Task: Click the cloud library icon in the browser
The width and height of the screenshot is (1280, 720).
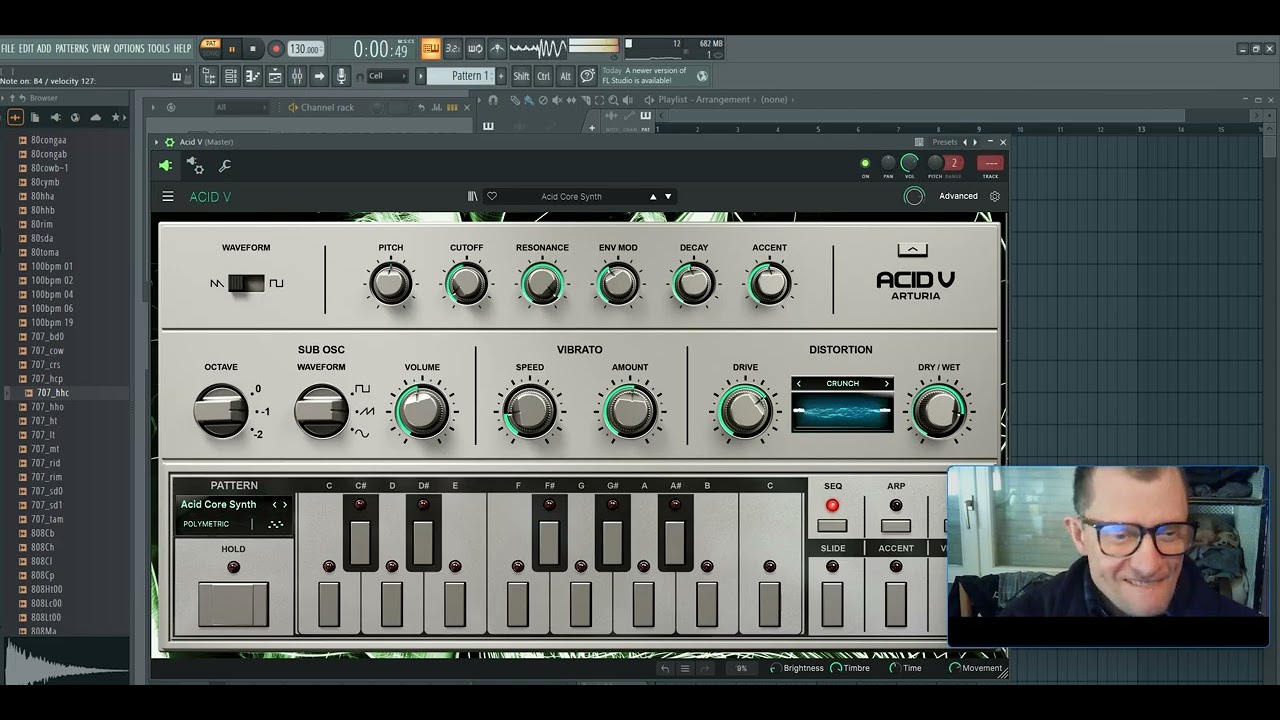Action: pyautogui.click(x=96, y=118)
